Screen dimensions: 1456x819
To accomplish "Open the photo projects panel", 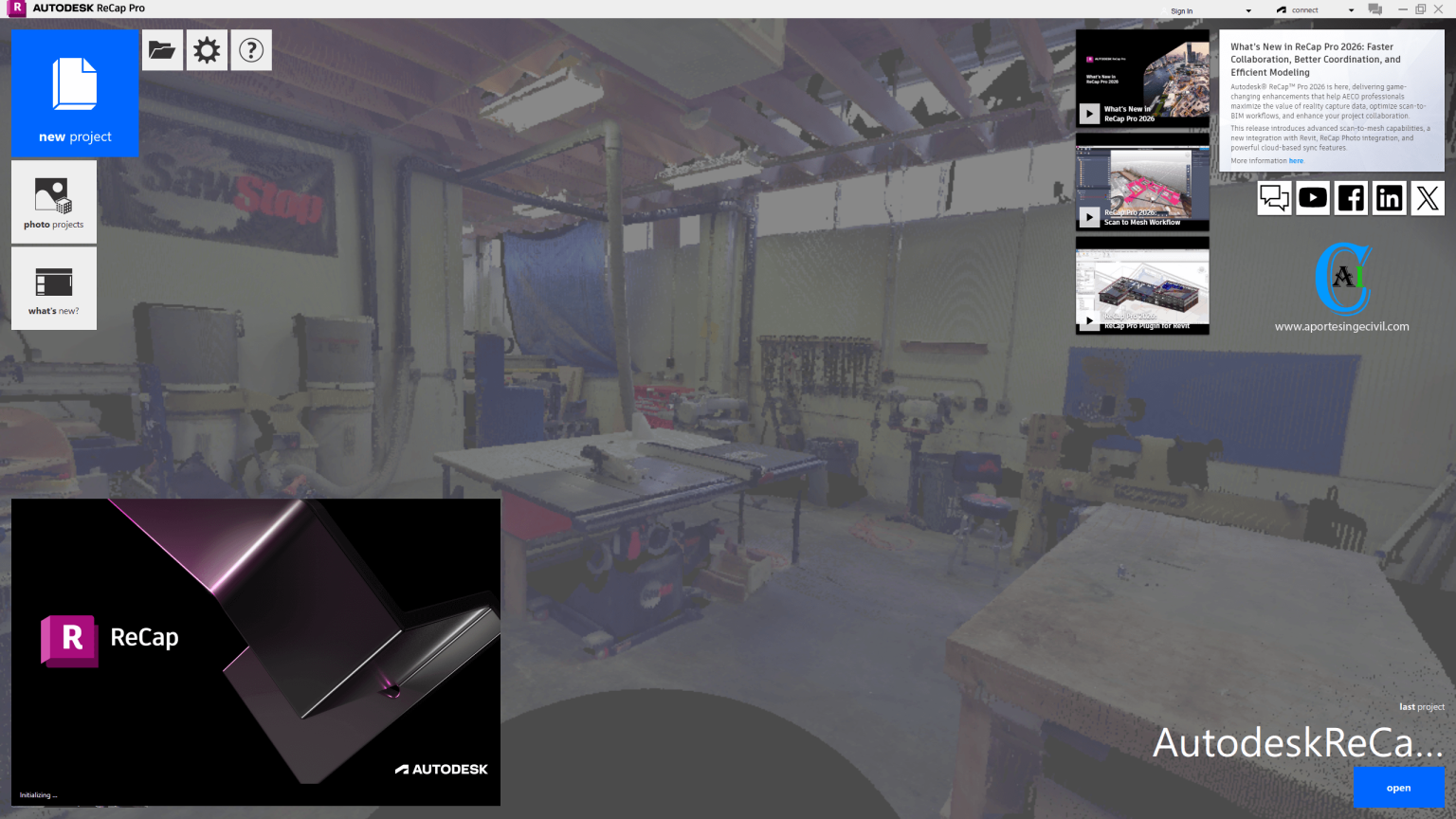I will coord(53,201).
